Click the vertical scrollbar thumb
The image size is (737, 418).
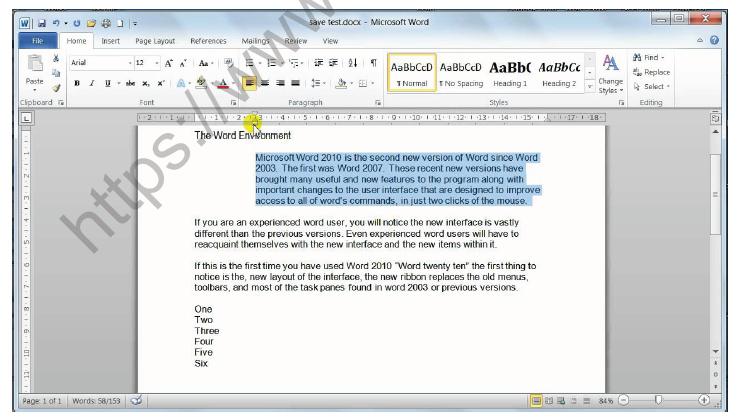click(x=715, y=194)
